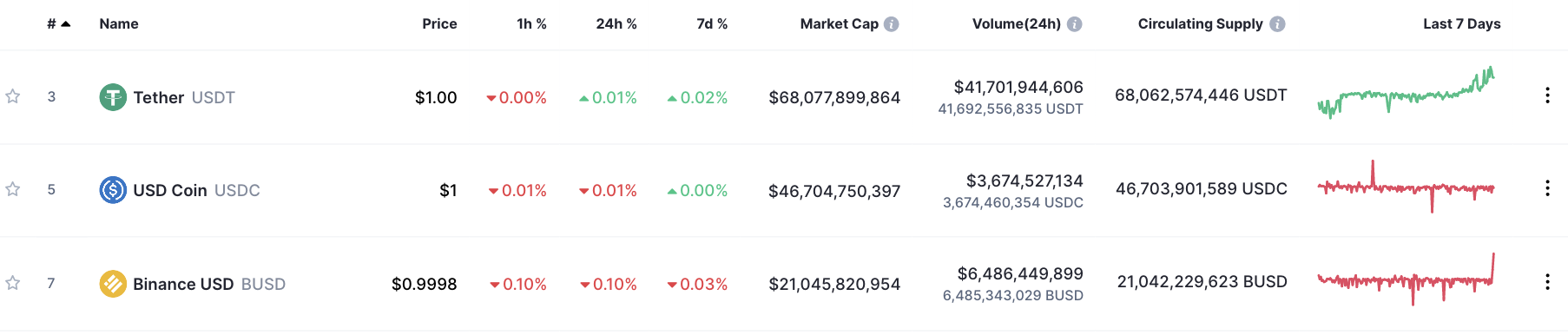Open Volume(24h) info tooltip icon
The height and width of the screenshot is (335, 1568).
click(x=1074, y=24)
